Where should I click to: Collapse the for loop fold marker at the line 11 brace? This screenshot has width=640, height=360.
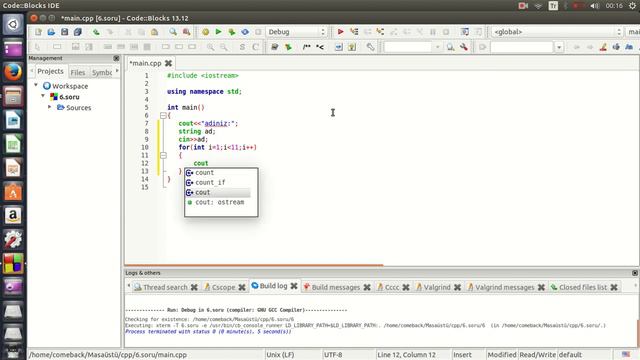(x=163, y=155)
